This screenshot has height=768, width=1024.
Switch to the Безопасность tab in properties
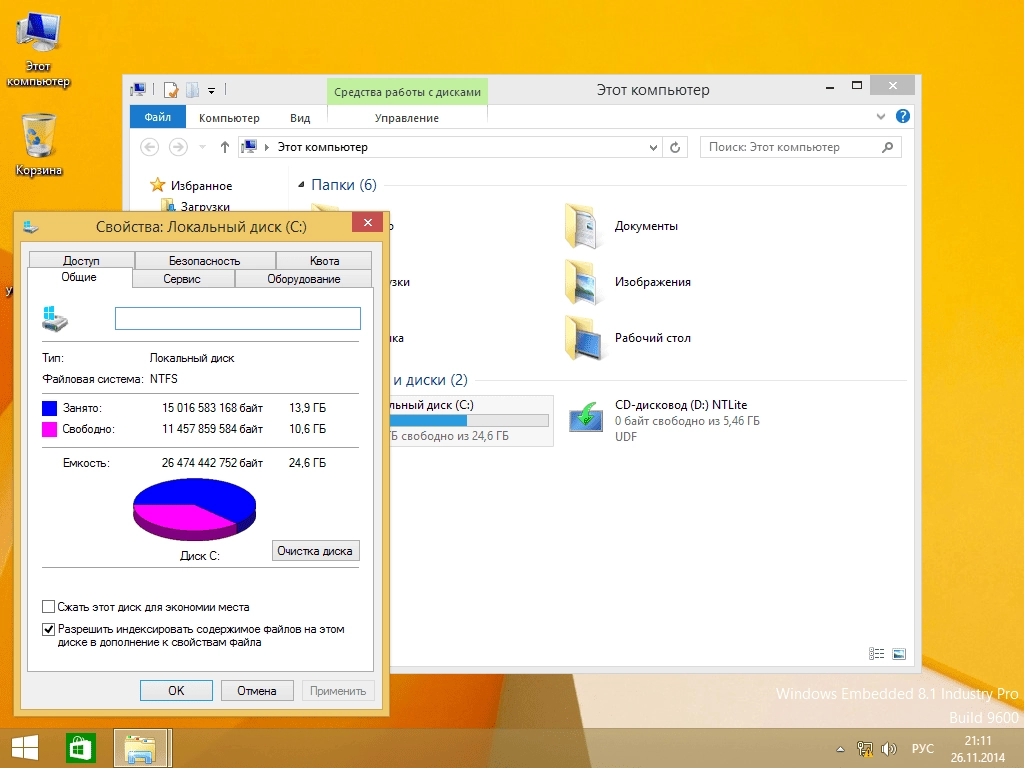point(204,261)
